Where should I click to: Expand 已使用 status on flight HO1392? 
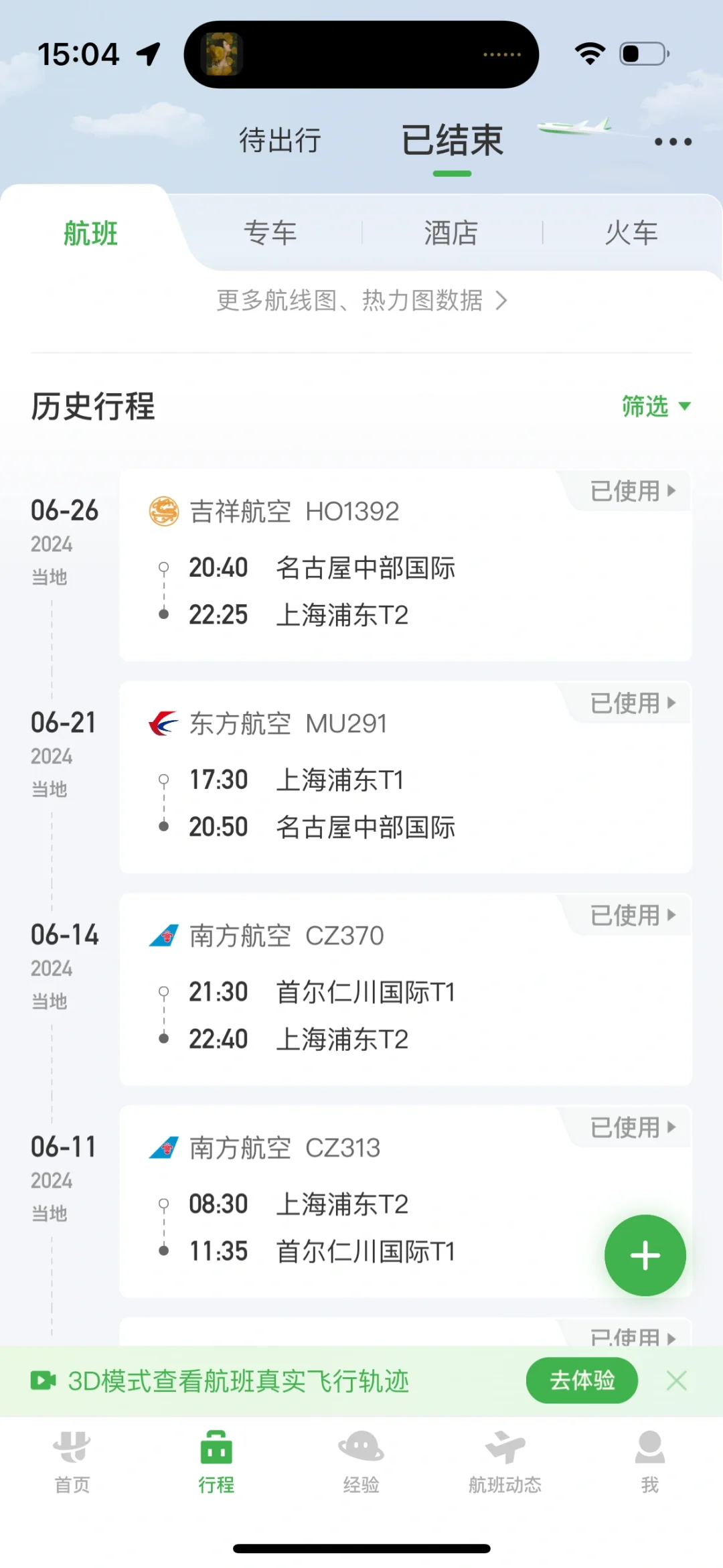pos(633,491)
